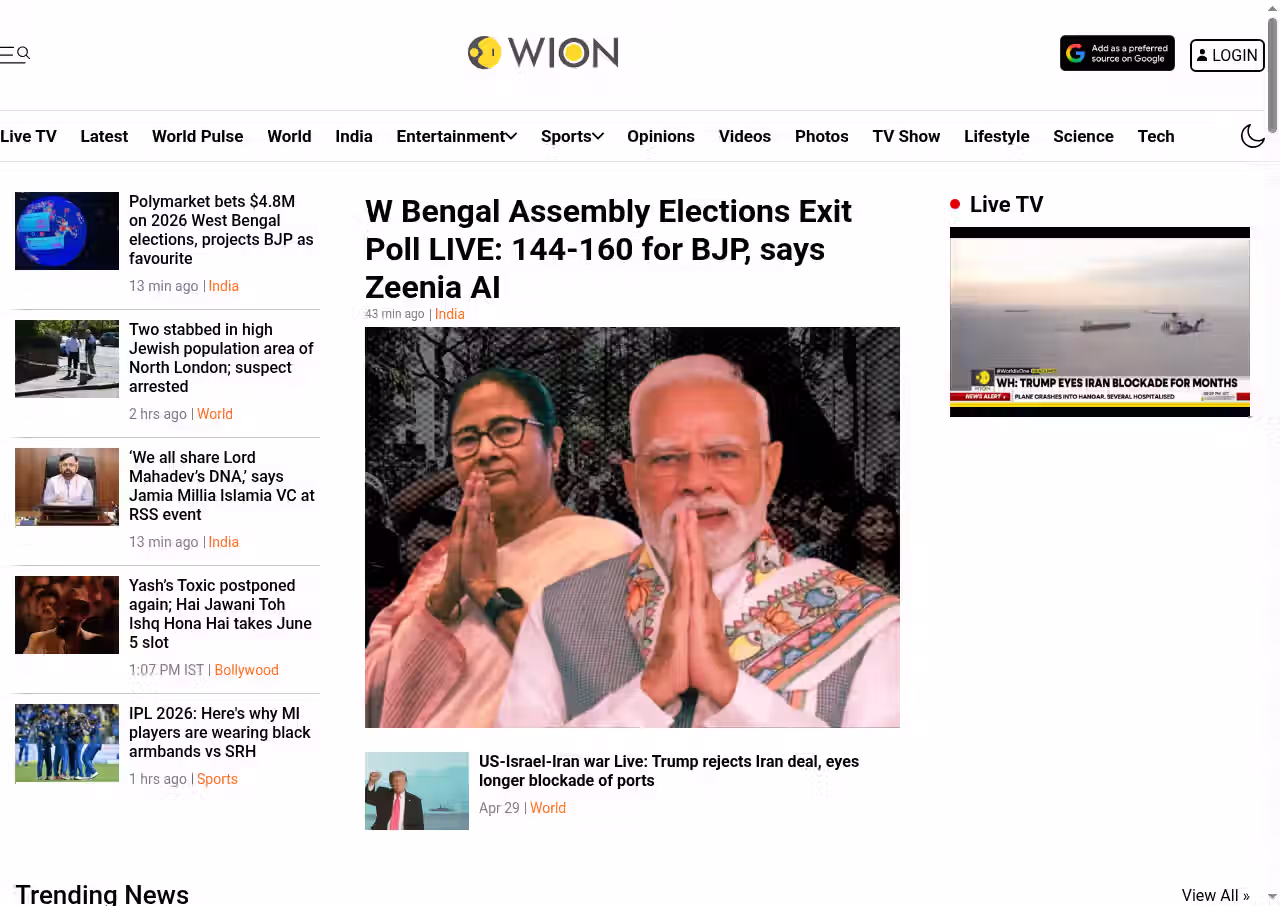1280x906 pixels.
Task: Toggle dark mode with the moon icon
Action: [1252, 136]
